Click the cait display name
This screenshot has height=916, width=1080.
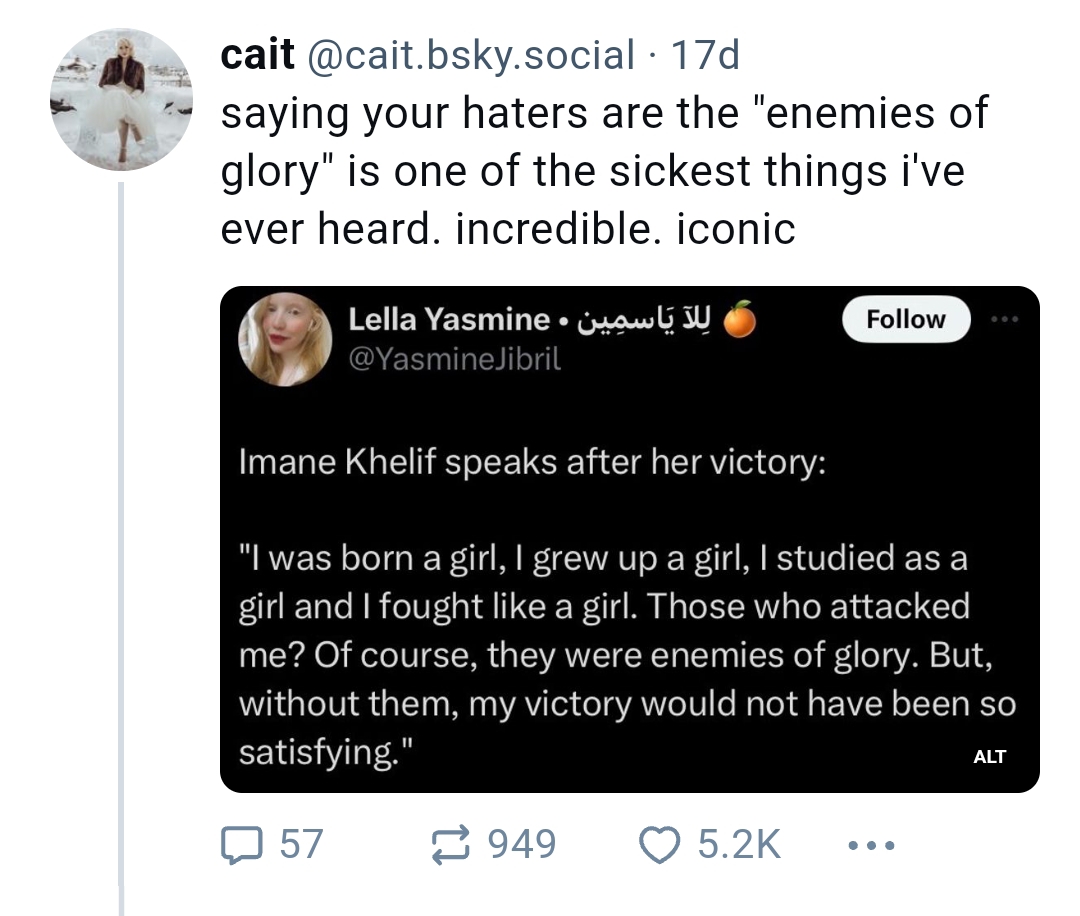click(x=257, y=54)
